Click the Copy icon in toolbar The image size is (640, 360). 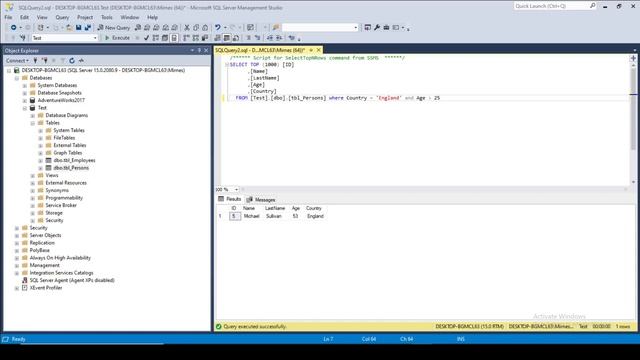click(x=196, y=27)
